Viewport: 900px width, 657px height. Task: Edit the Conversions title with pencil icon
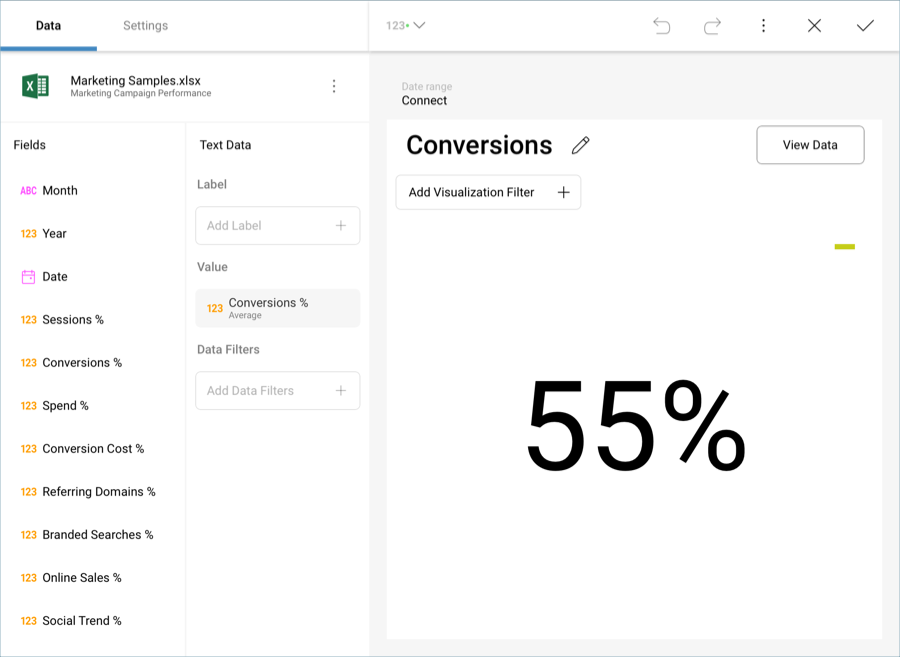pos(580,146)
